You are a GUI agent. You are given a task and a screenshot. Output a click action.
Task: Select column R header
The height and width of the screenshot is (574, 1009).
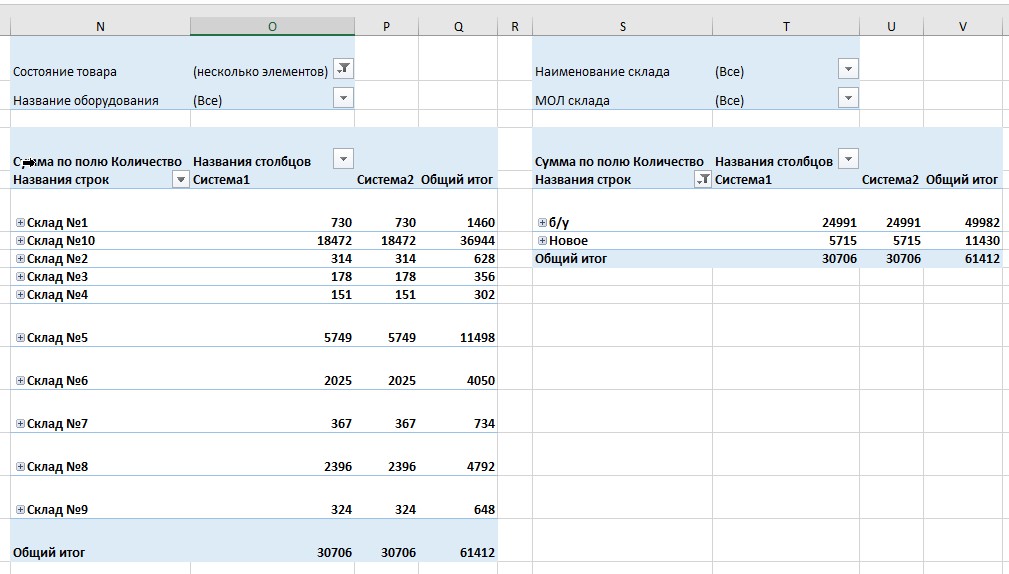[x=514, y=27]
